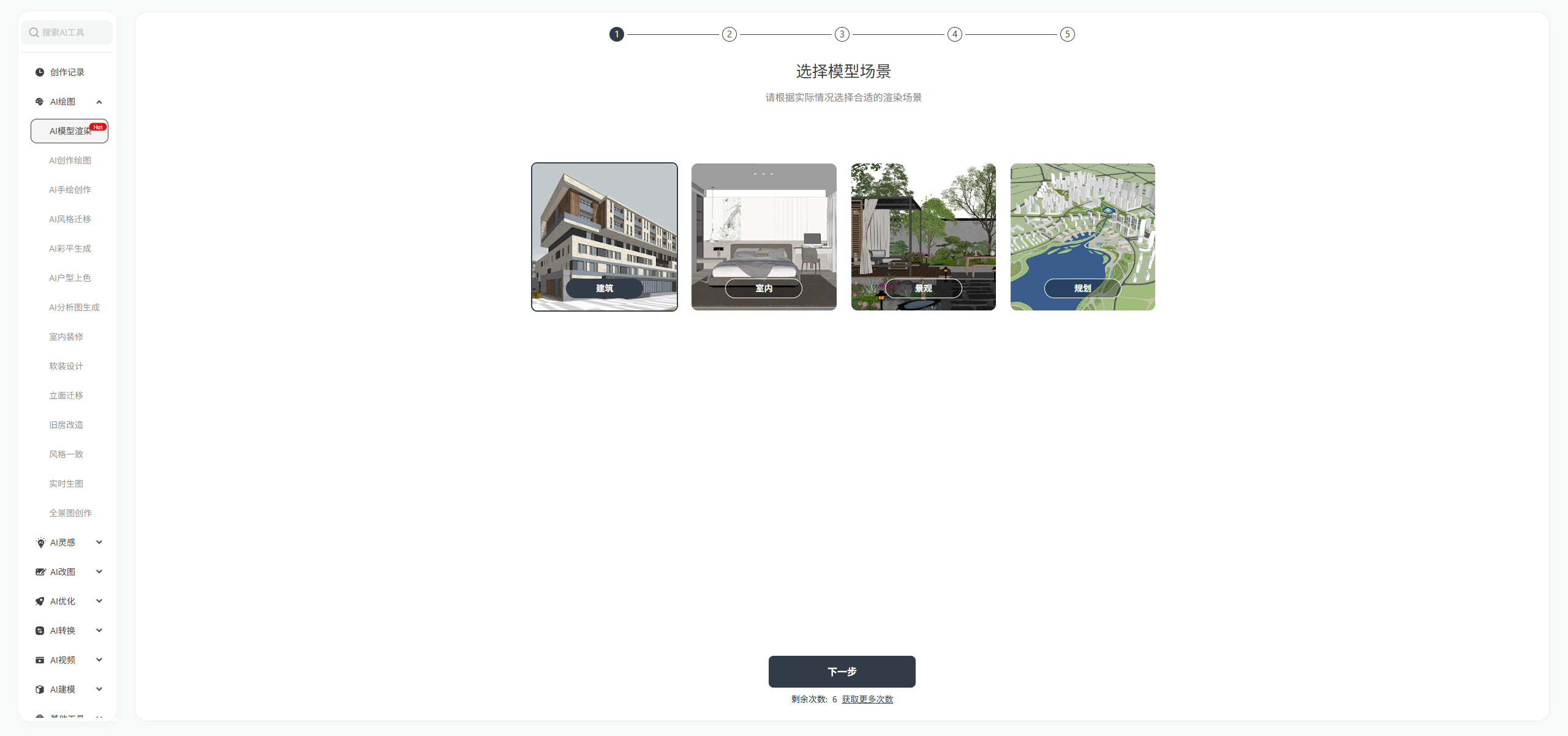Image resolution: width=1568 pixels, height=736 pixels.
Task: Click the palette icon beside AI绘图
Action: click(x=40, y=102)
